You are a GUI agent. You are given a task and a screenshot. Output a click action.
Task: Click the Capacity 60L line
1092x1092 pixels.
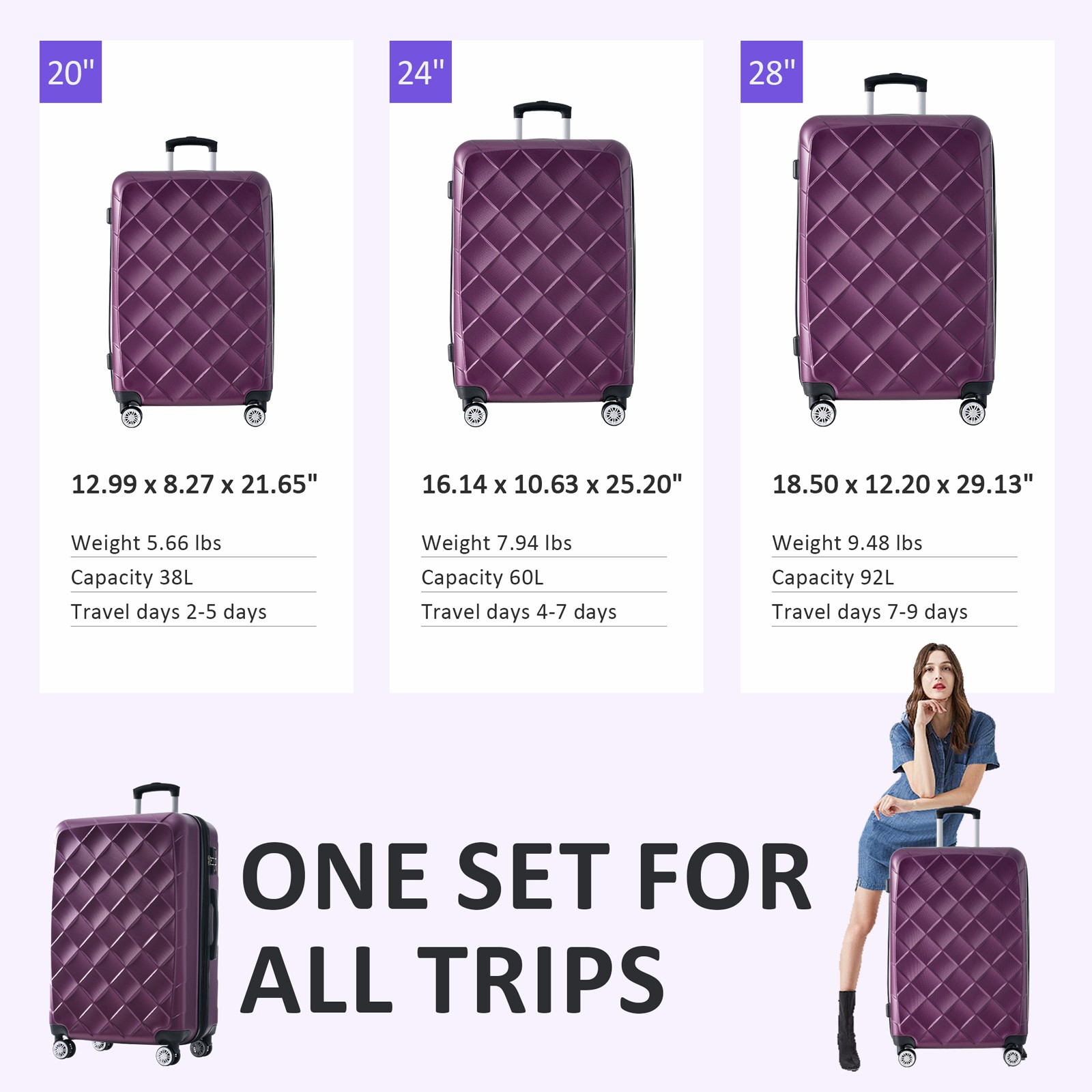(544, 577)
